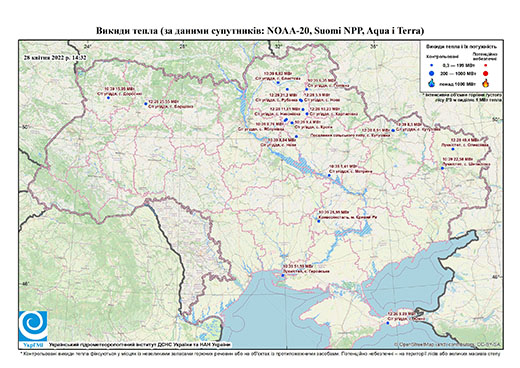Click the date stamp 28 квітня 2022 14:32
This screenshot has width=520, height=368.
point(55,57)
